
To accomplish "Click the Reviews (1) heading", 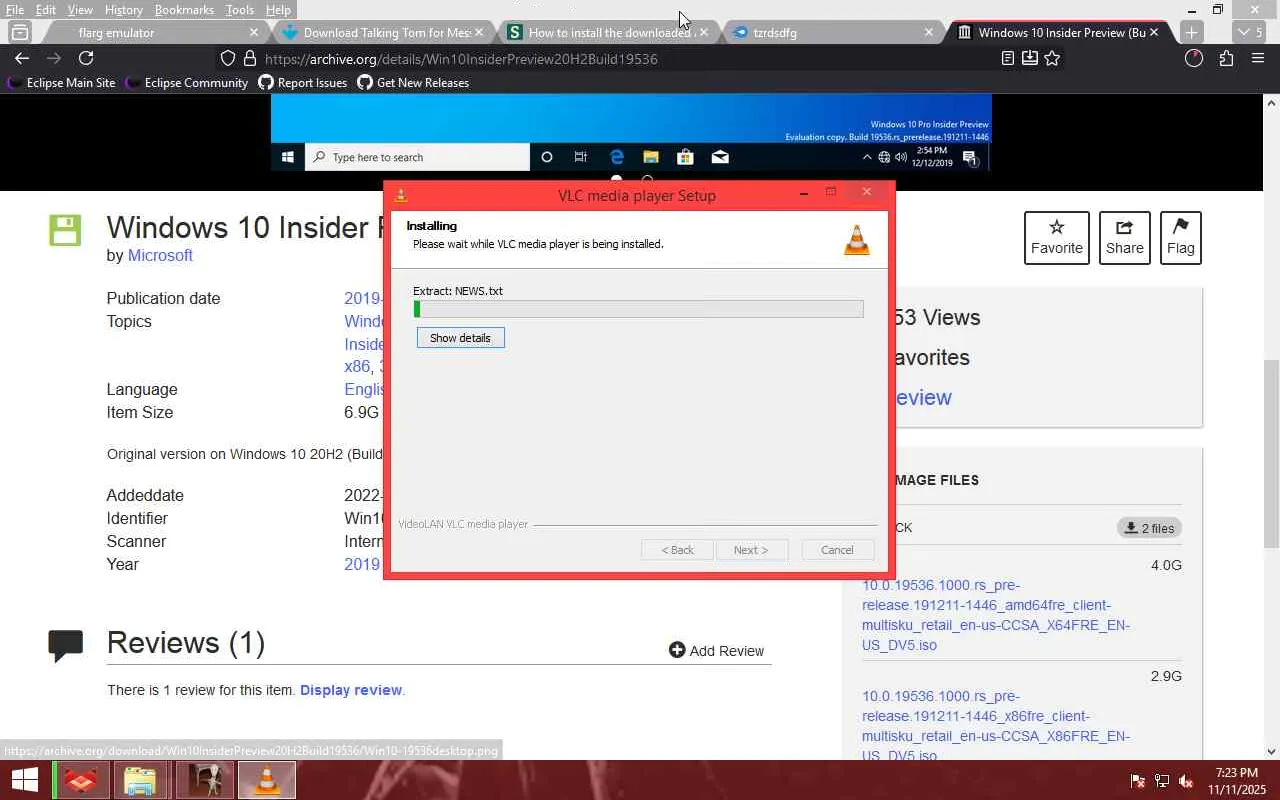I will [186, 643].
